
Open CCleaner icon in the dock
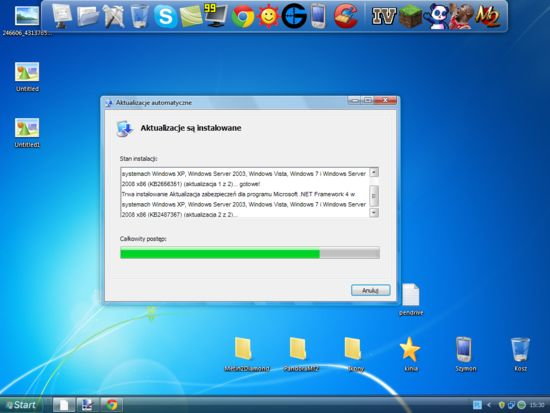pos(346,16)
